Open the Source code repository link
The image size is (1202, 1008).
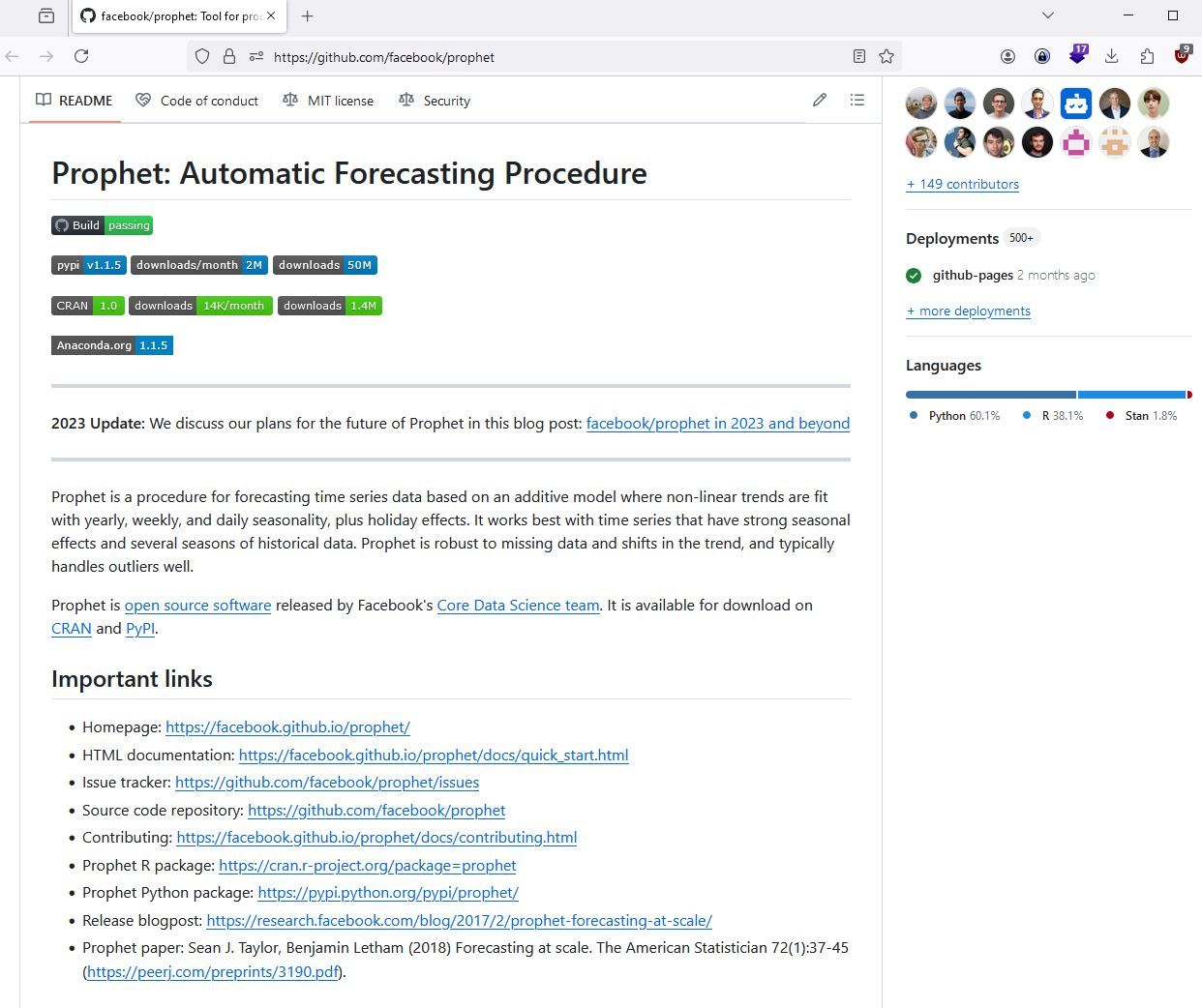point(376,810)
